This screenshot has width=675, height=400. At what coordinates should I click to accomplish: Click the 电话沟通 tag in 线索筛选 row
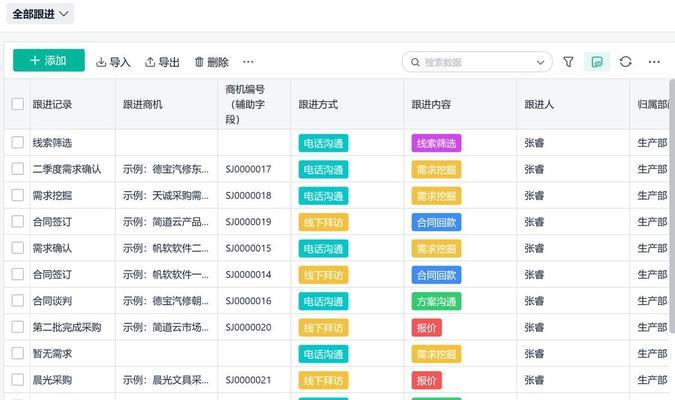click(x=323, y=143)
